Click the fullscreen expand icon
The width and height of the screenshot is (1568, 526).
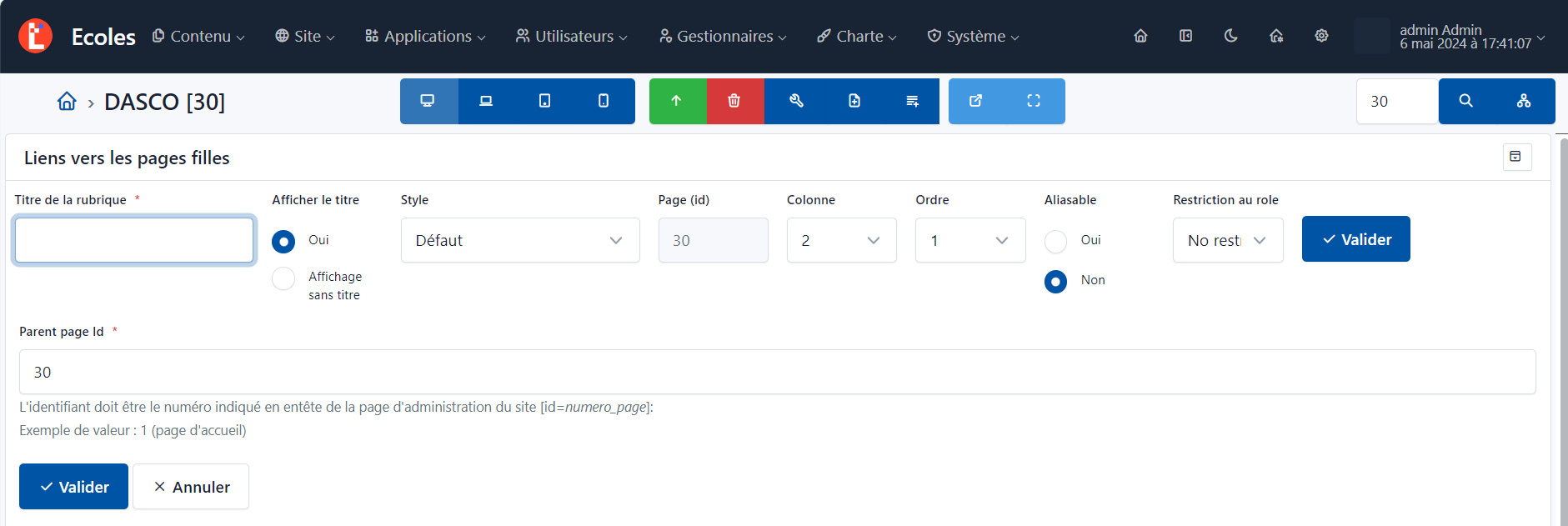pos(1034,101)
